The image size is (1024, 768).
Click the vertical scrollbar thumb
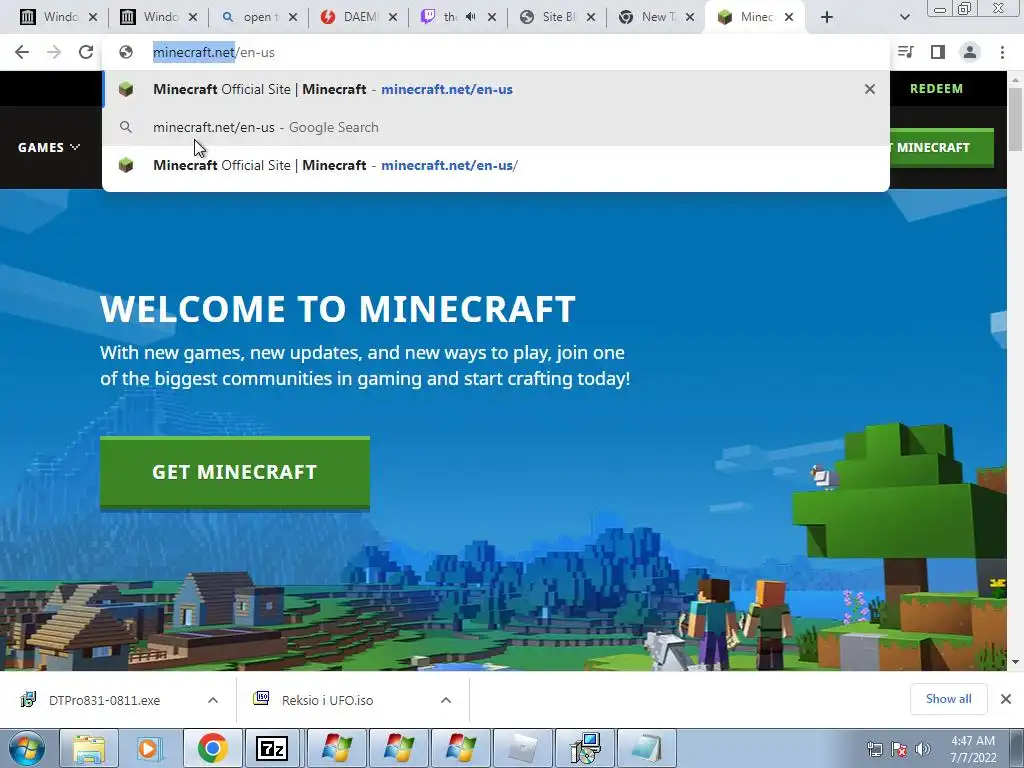point(1015,118)
